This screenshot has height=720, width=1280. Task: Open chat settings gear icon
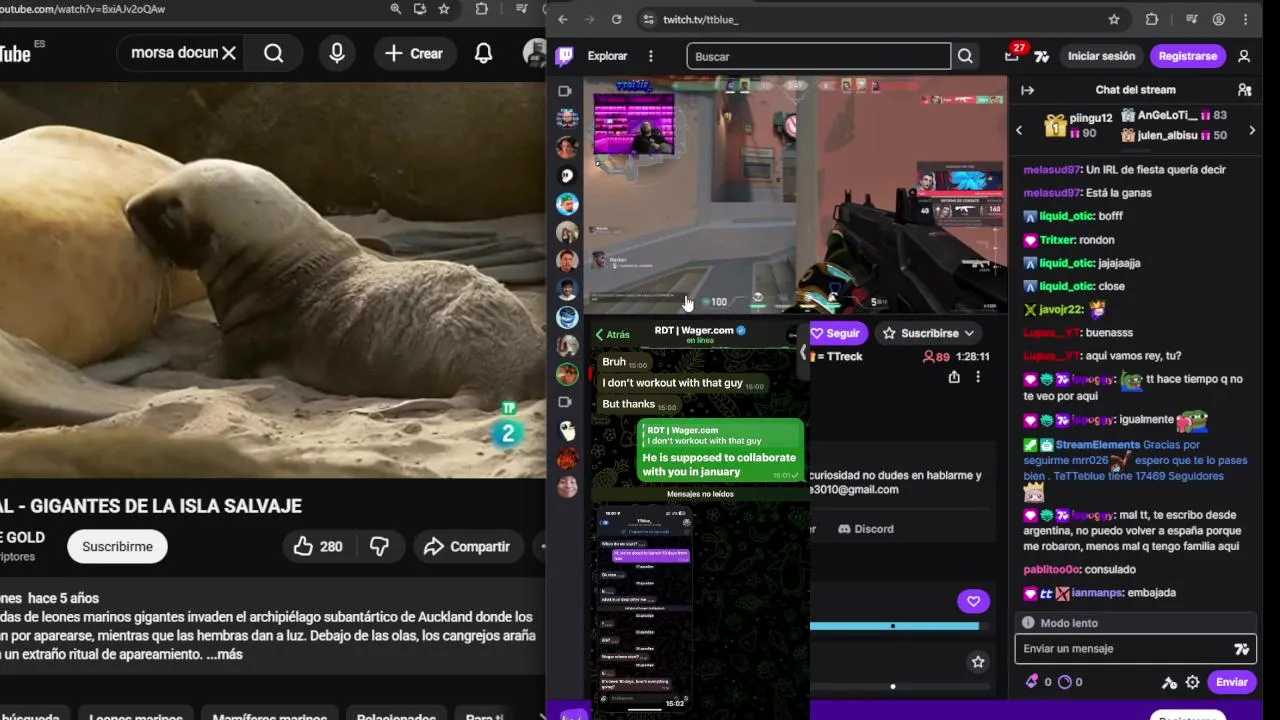pos(1192,682)
